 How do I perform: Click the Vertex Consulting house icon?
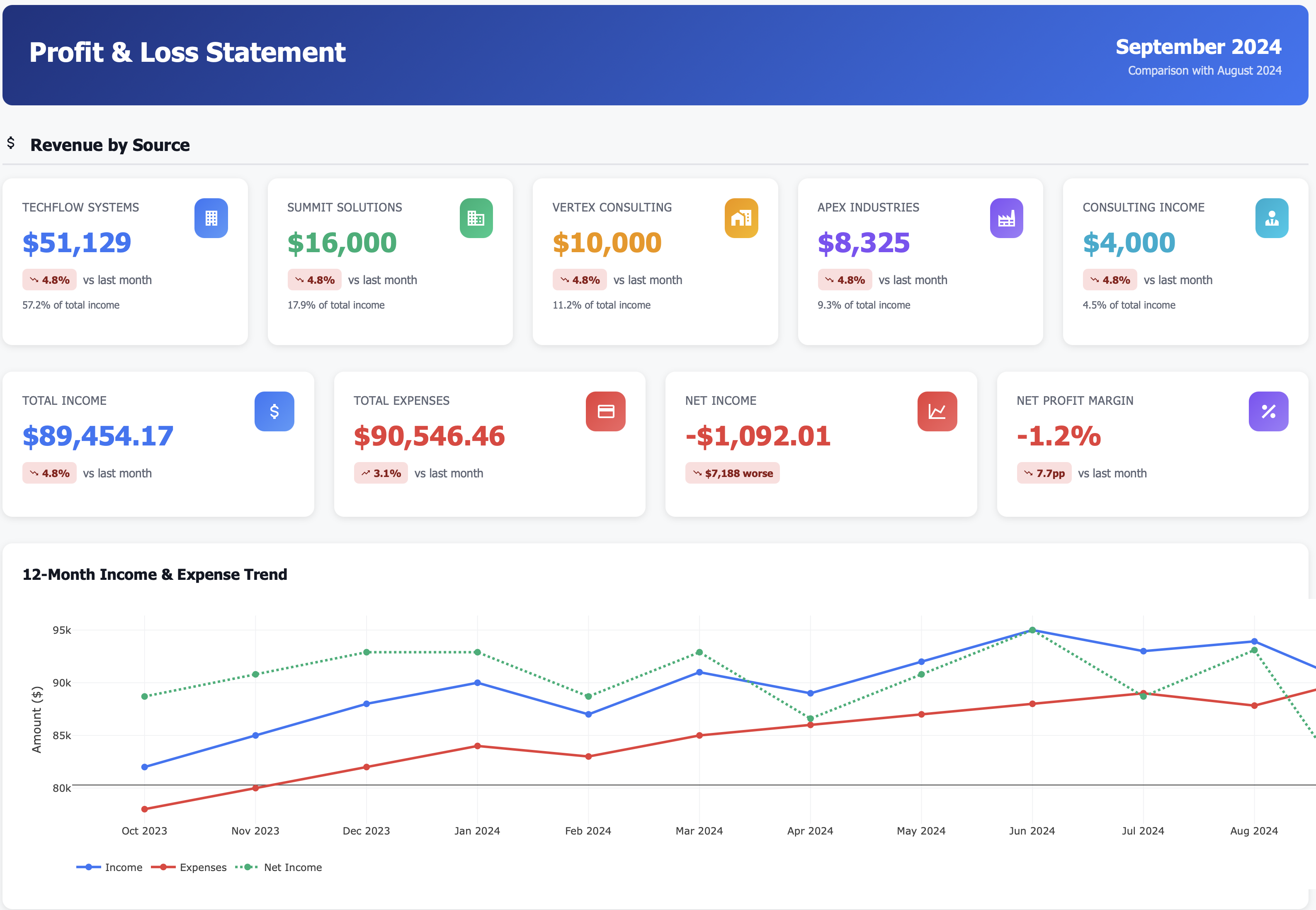click(741, 218)
